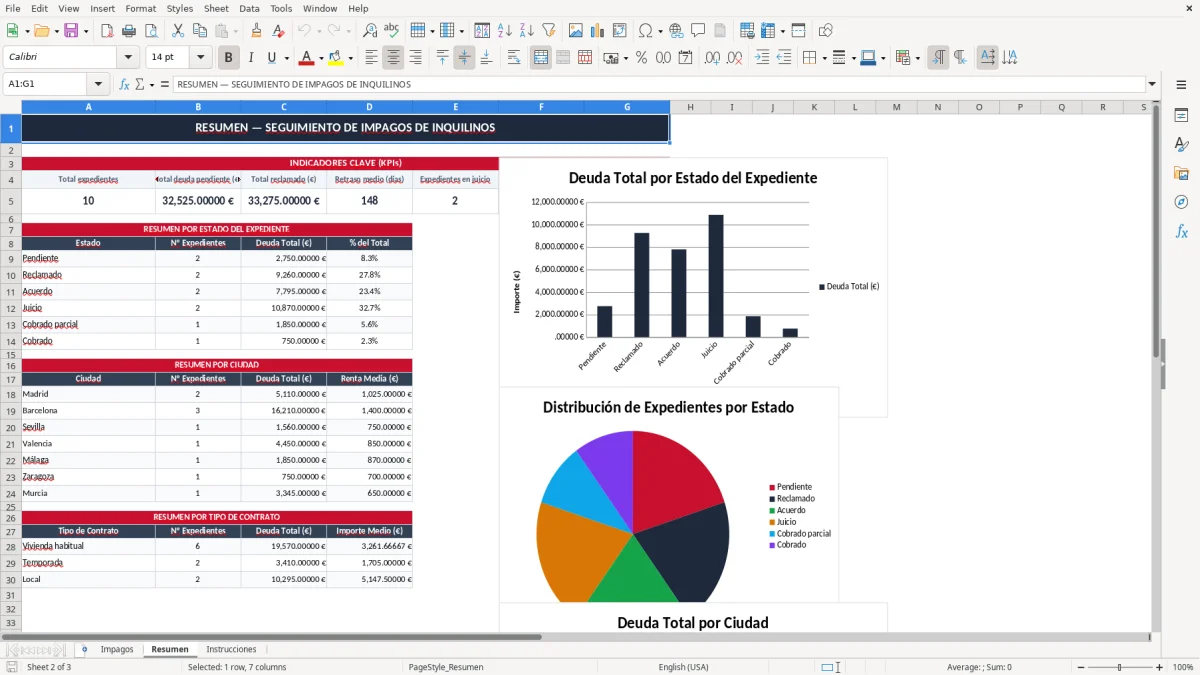Click the English (USA) language status field
The width and height of the screenshot is (1200, 675).
coord(683,667)
